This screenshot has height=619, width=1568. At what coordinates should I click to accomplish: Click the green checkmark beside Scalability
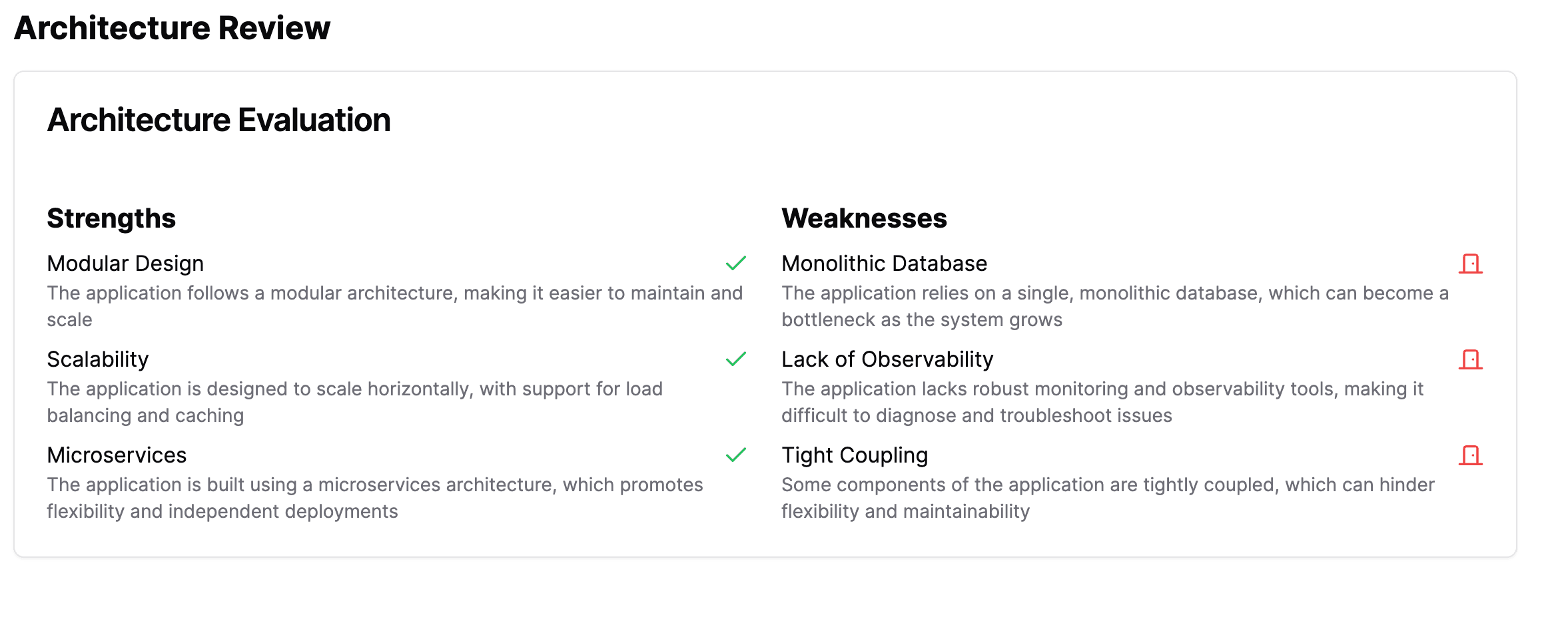(x=736, y=359)
